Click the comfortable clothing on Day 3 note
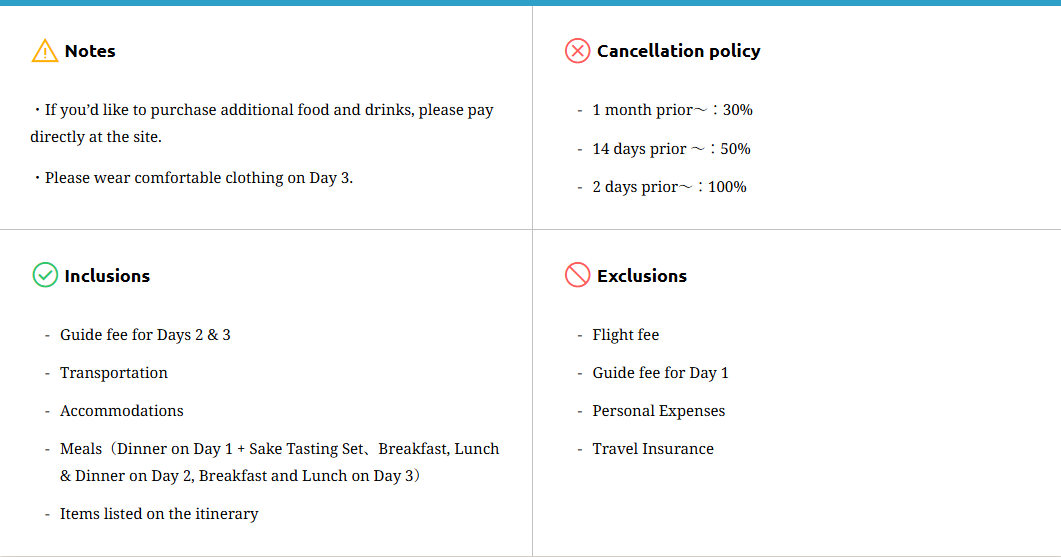Viewport: 1061px width, 557px height. coord(198,178)
